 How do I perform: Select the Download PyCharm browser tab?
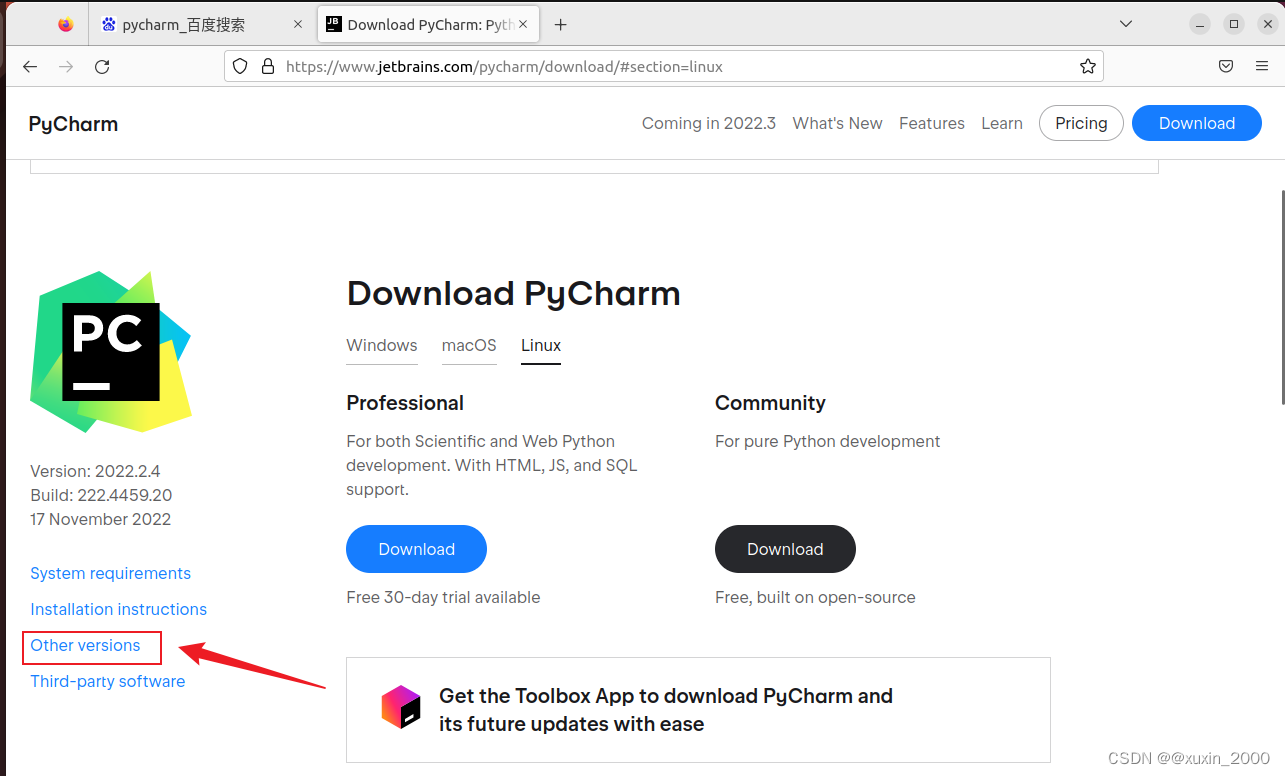[x=429, y=25]
